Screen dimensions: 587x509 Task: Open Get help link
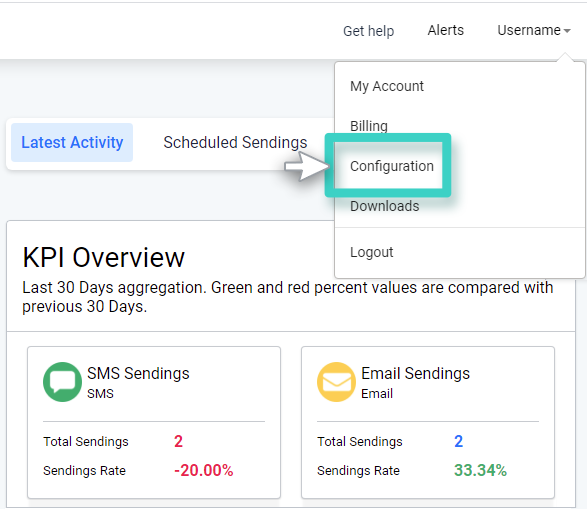tap(368, 31)
